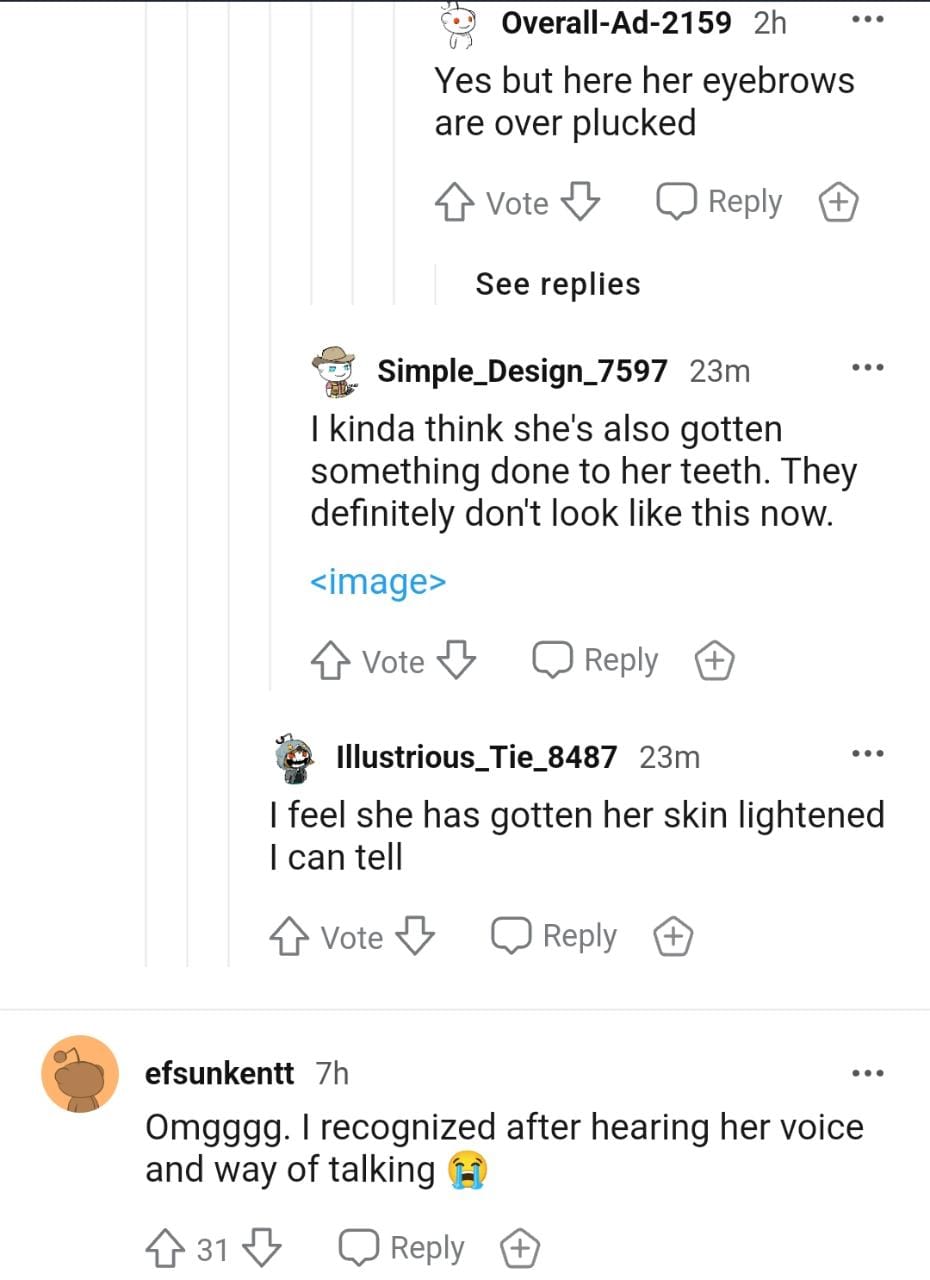The image size is (930, 1280).
Task: Downvote Simple_Design_7597's teeth comment
Action: click(x=456, y=661)
